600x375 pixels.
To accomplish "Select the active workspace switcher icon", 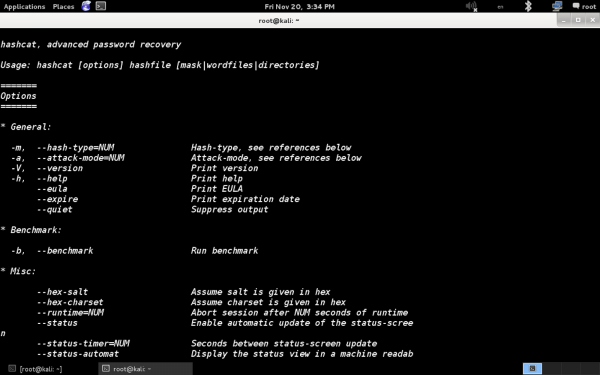I will tap(532, 368).
